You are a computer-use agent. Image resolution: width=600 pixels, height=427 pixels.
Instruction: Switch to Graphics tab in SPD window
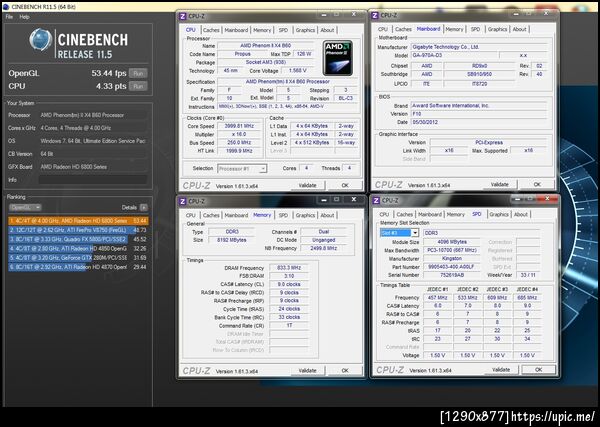click(499, 214)
